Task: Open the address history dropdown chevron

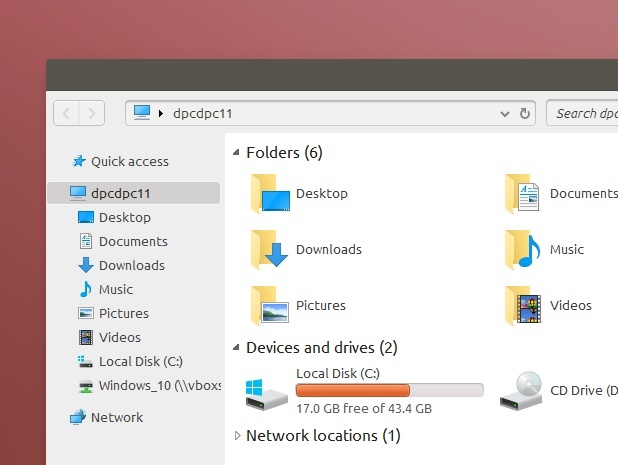Action: [x=504, y=114]
